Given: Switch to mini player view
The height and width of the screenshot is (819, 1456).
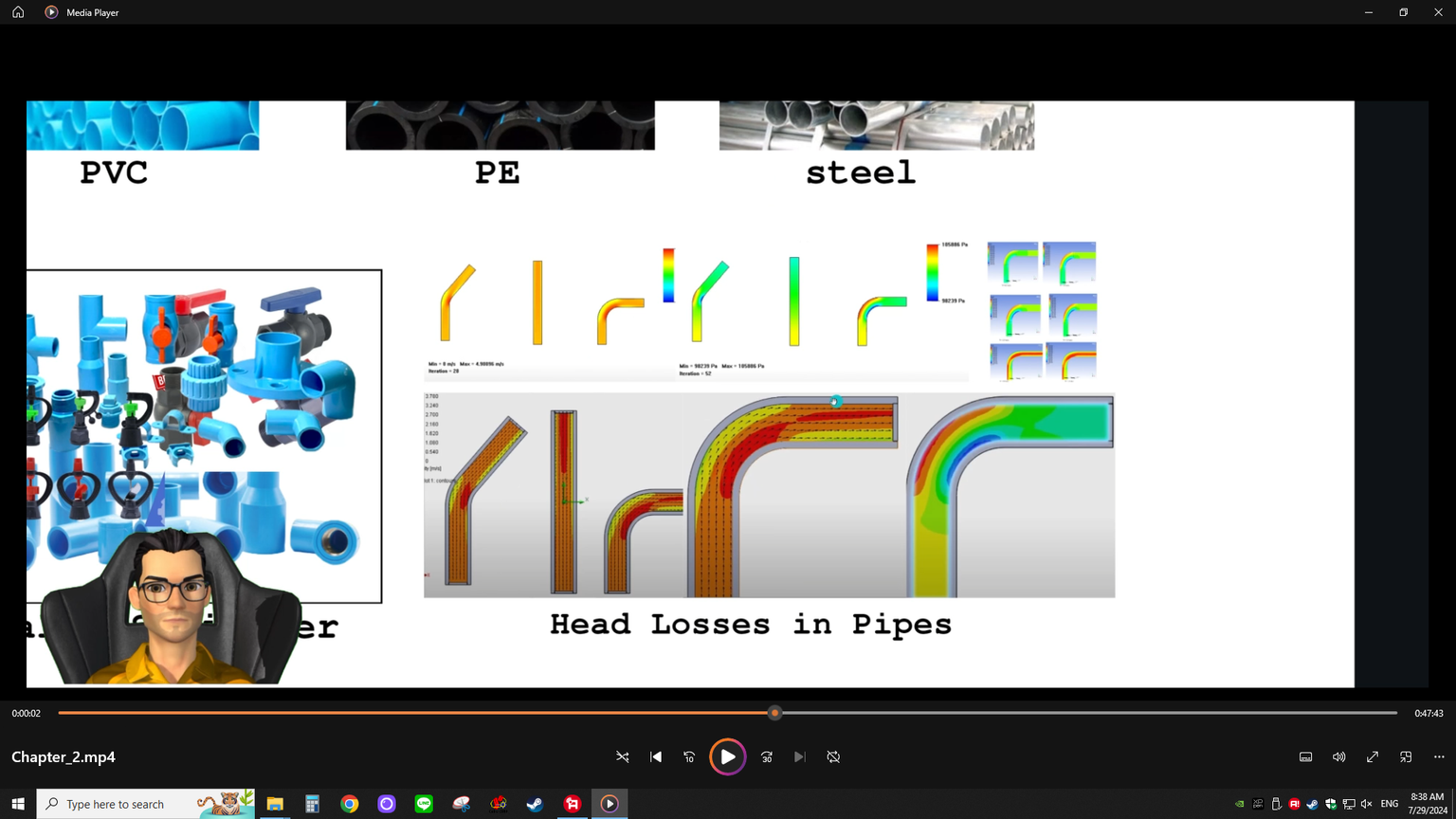Looking at the screenshot, I should (1406, 756).
